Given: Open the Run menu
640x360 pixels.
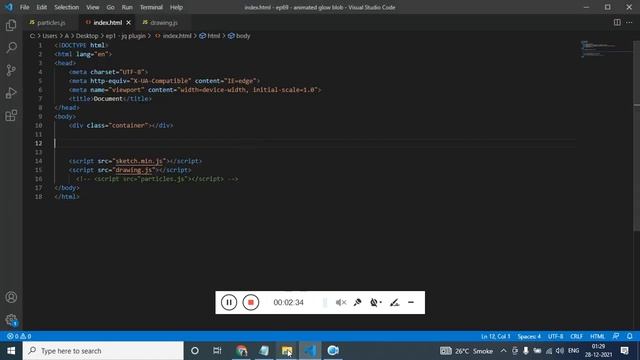Looking at the screenshot, I should click(127, 7).
